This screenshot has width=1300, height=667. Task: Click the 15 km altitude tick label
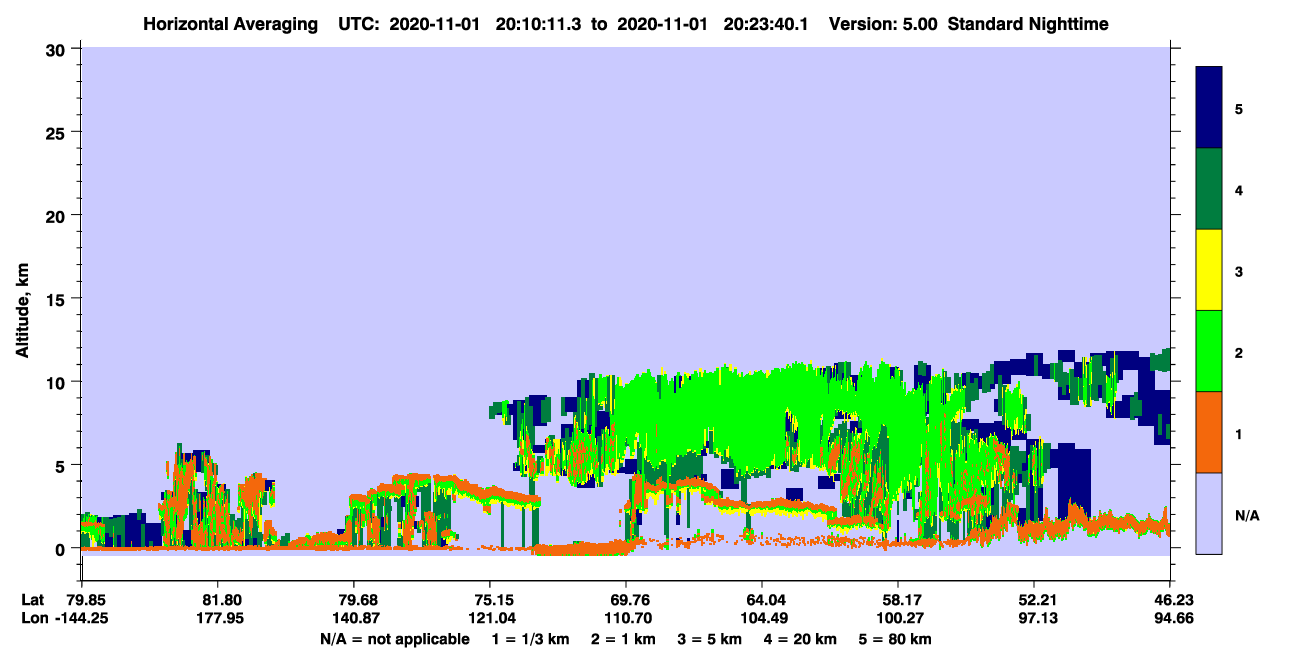[57, 298]
